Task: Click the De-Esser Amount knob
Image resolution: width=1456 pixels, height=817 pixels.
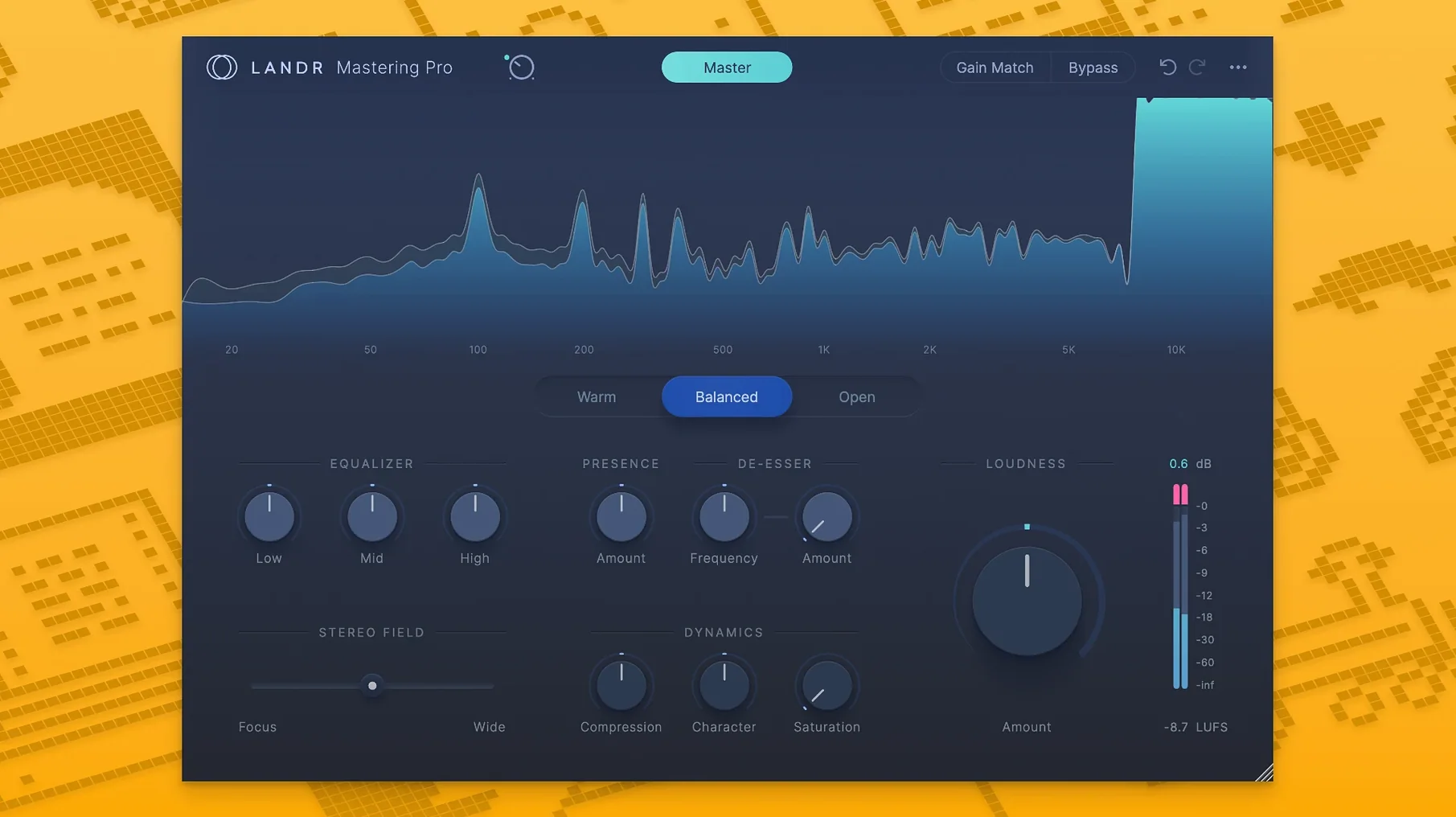Action: tap(826, 516)
